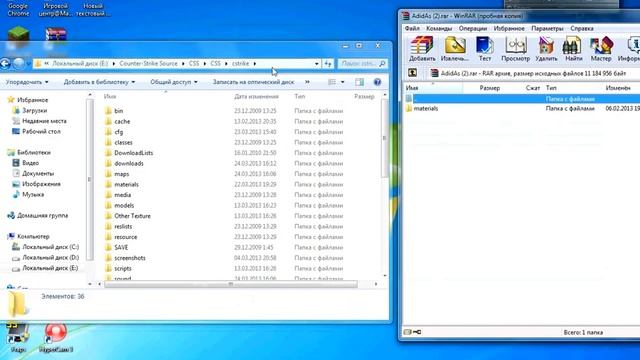Go up one level in WinRAR archive

coord(413,73)
